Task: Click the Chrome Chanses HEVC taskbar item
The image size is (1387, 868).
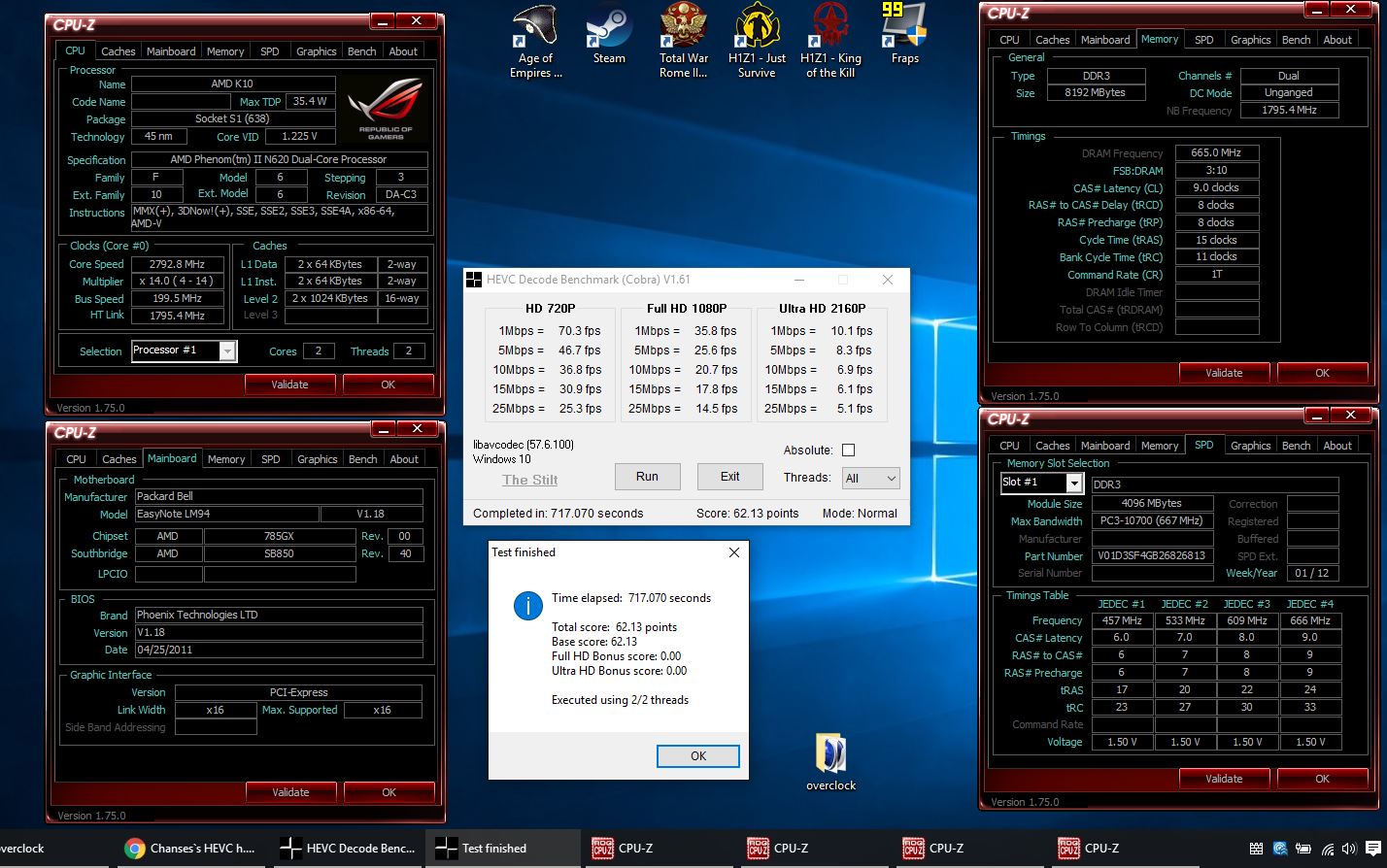Action: (x=191, y=848)
